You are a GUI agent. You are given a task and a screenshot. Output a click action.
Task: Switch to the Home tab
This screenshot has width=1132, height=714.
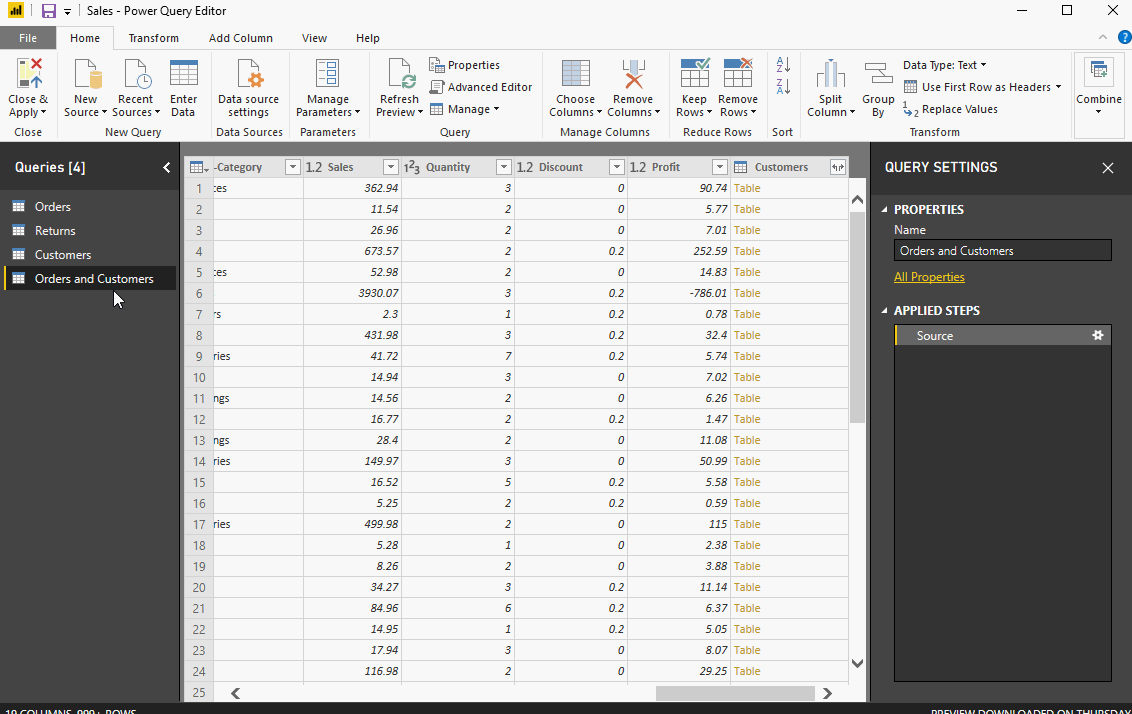85,38
